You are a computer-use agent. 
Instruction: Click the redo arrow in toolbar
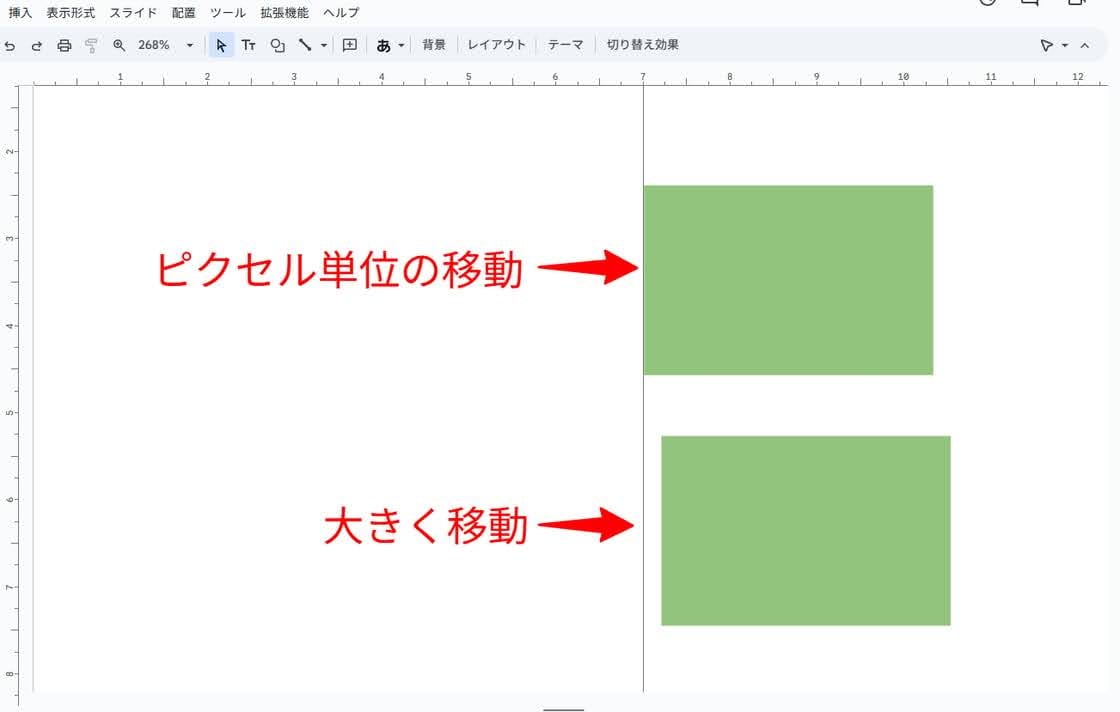(36, 45)
